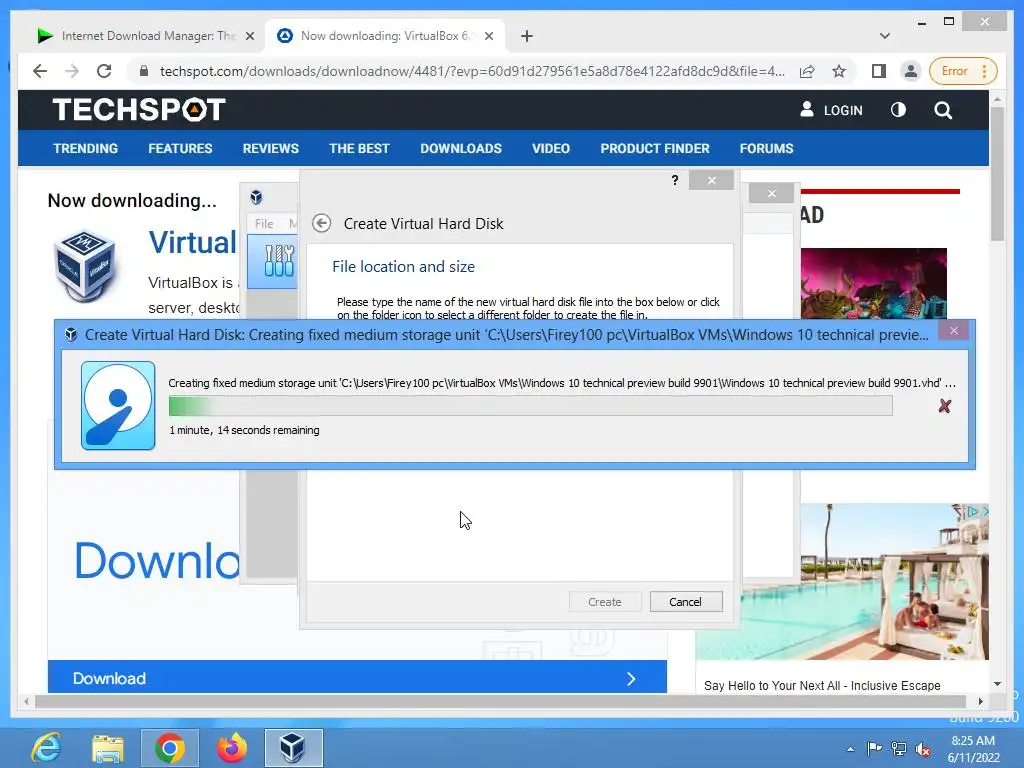Open a new Chrome tab
This screenshot has height=768, width=1024.
click(527, 36)
